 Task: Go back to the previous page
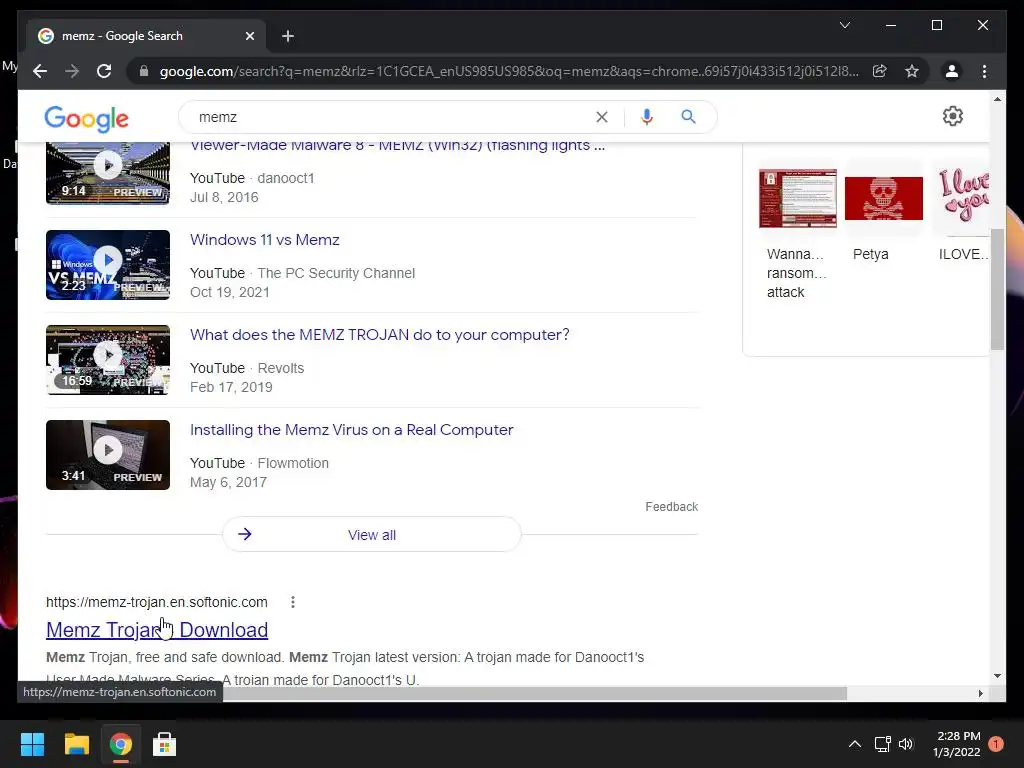(40, 71)
